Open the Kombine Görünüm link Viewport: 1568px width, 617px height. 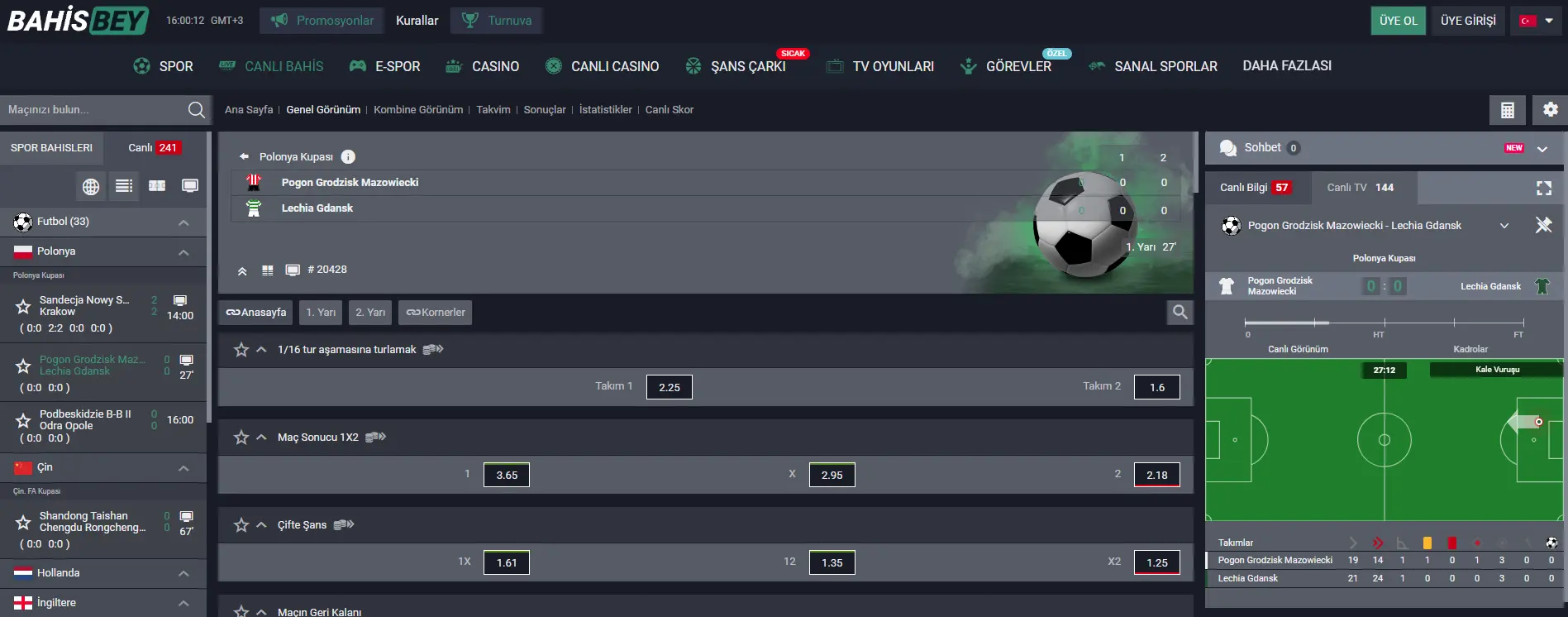(418, 110)
